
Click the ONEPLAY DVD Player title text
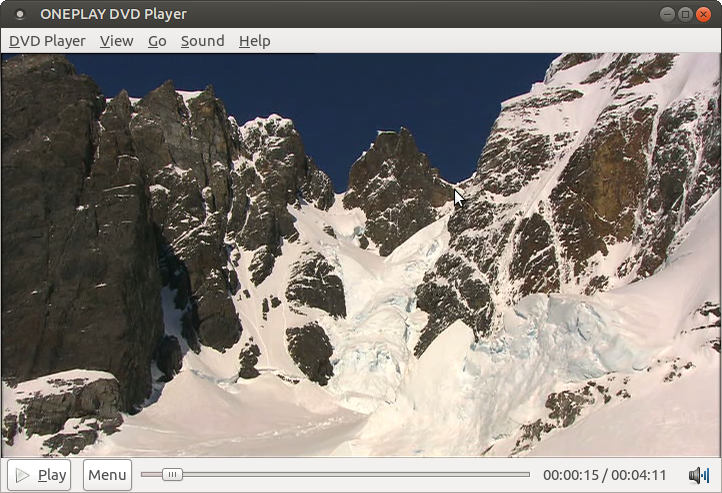click(113, 14)
